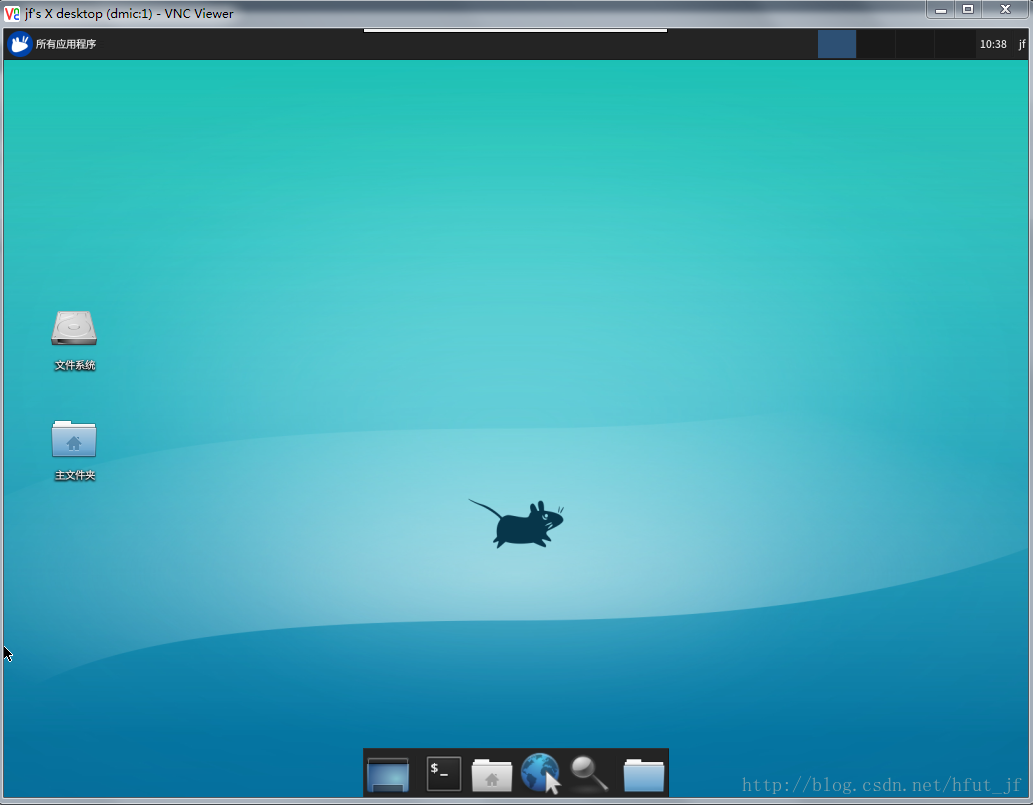This screenshot has width=1033, height=805.
Task: Minimize the VNC Viewer window
Action: click(941, 10)
